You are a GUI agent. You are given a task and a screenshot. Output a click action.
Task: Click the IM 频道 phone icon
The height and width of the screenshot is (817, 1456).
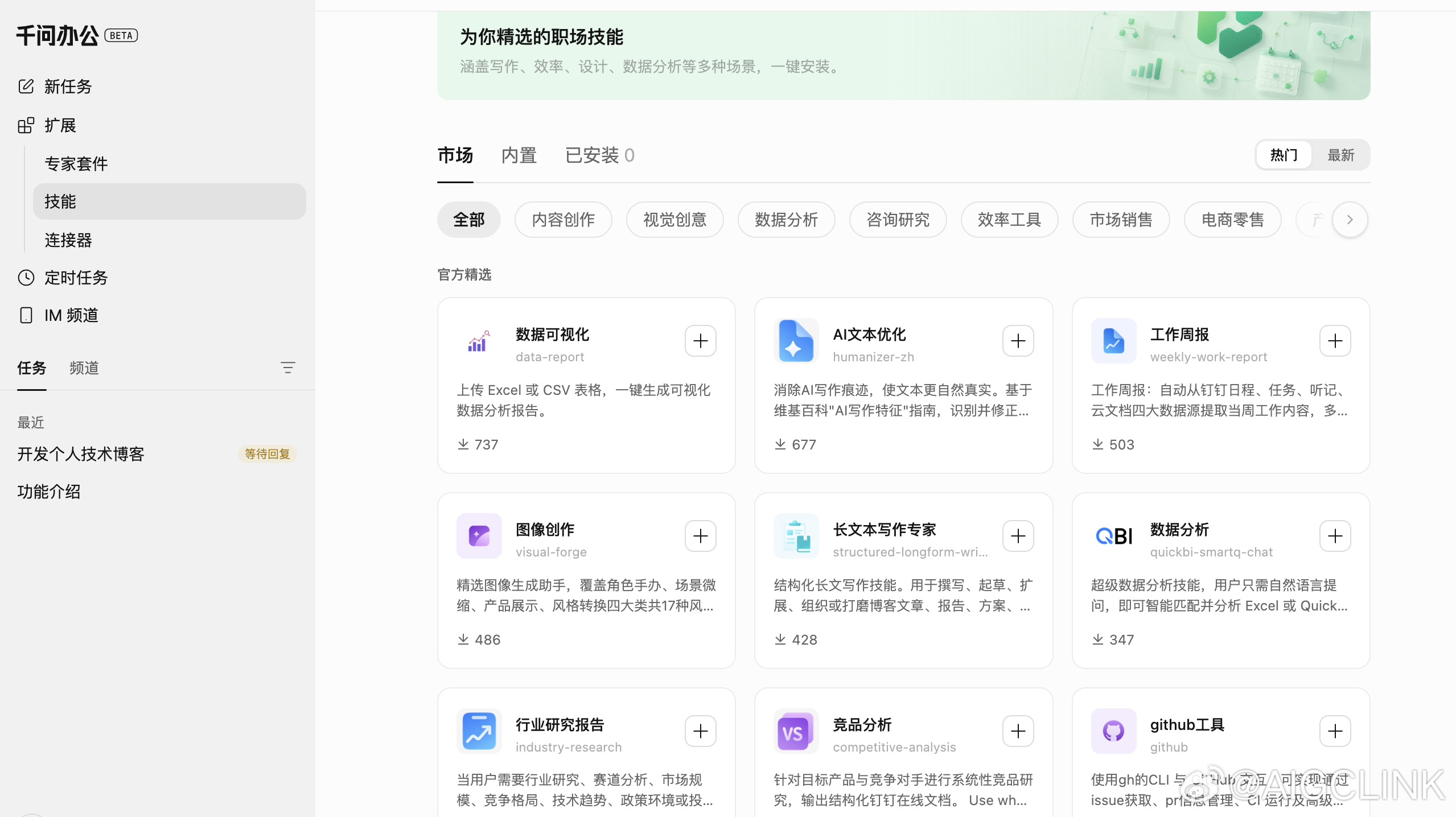pos(26,315)
